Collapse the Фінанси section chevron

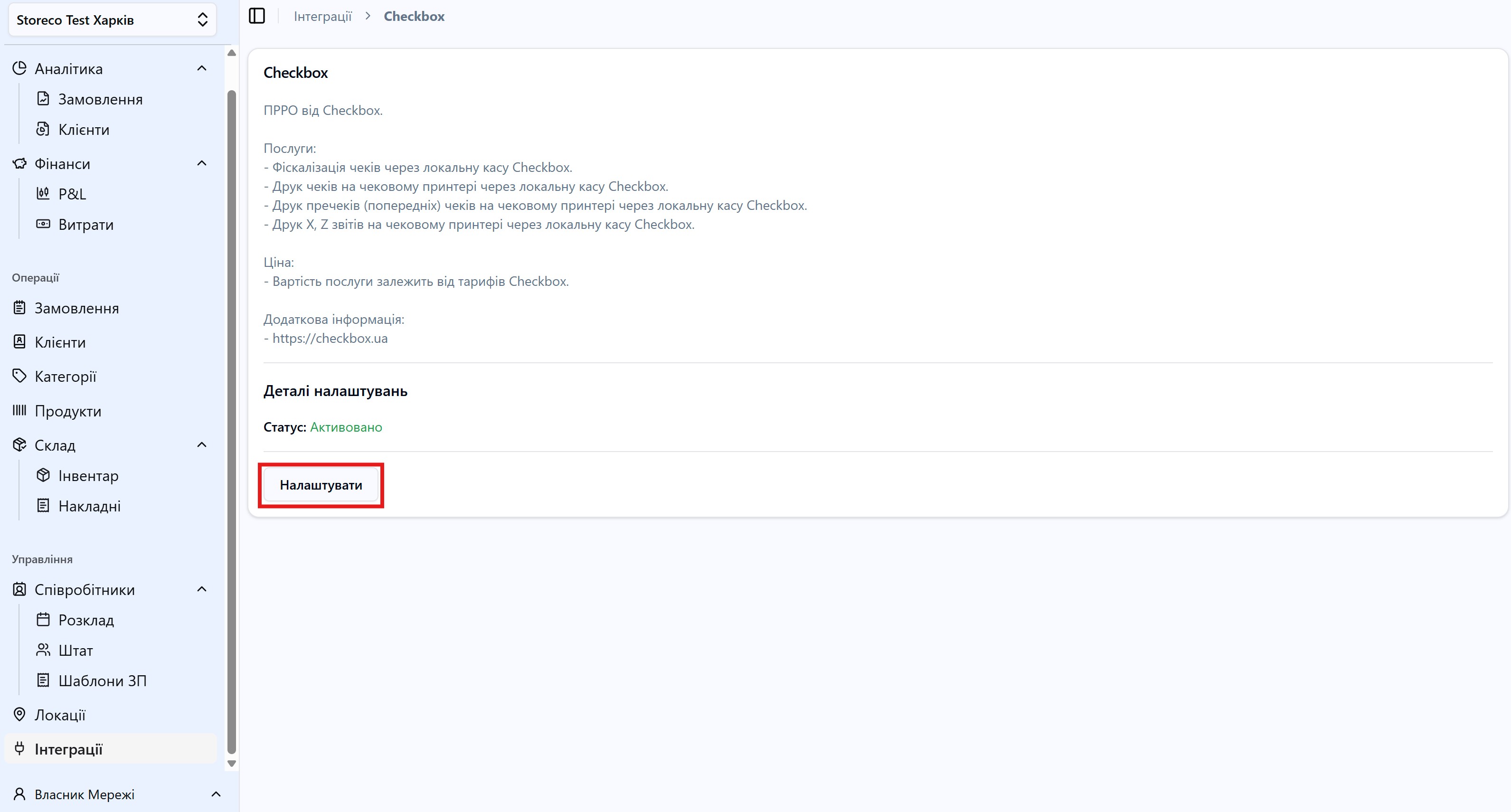202,163
